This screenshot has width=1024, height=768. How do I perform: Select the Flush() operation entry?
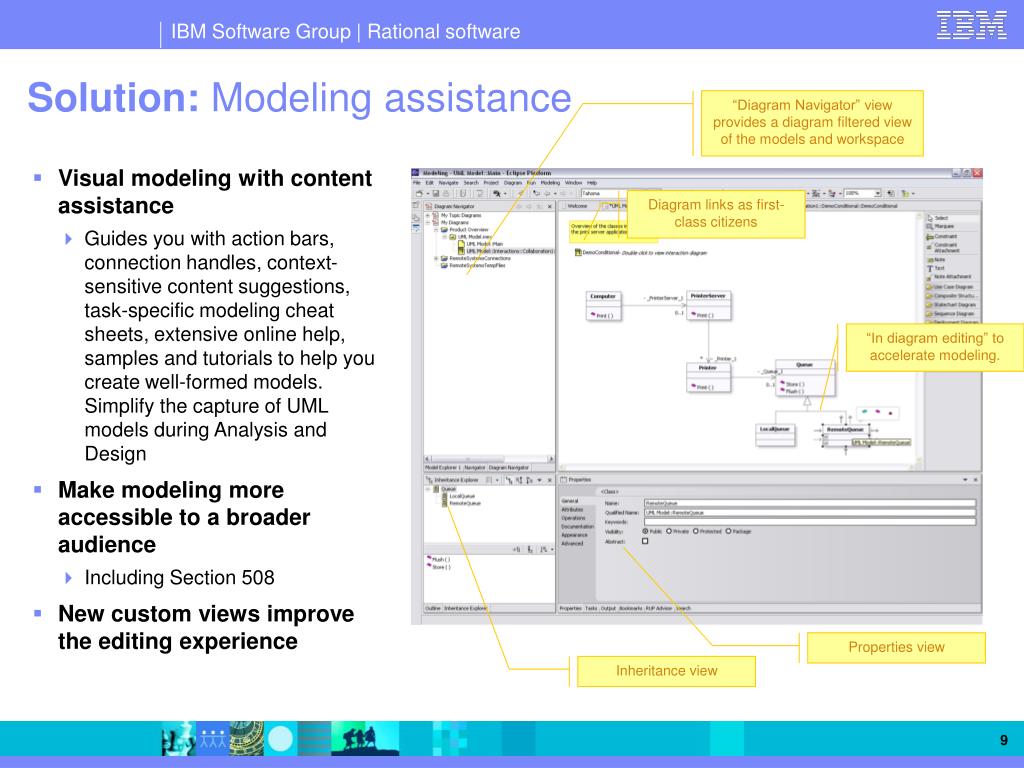pos(439,560)
